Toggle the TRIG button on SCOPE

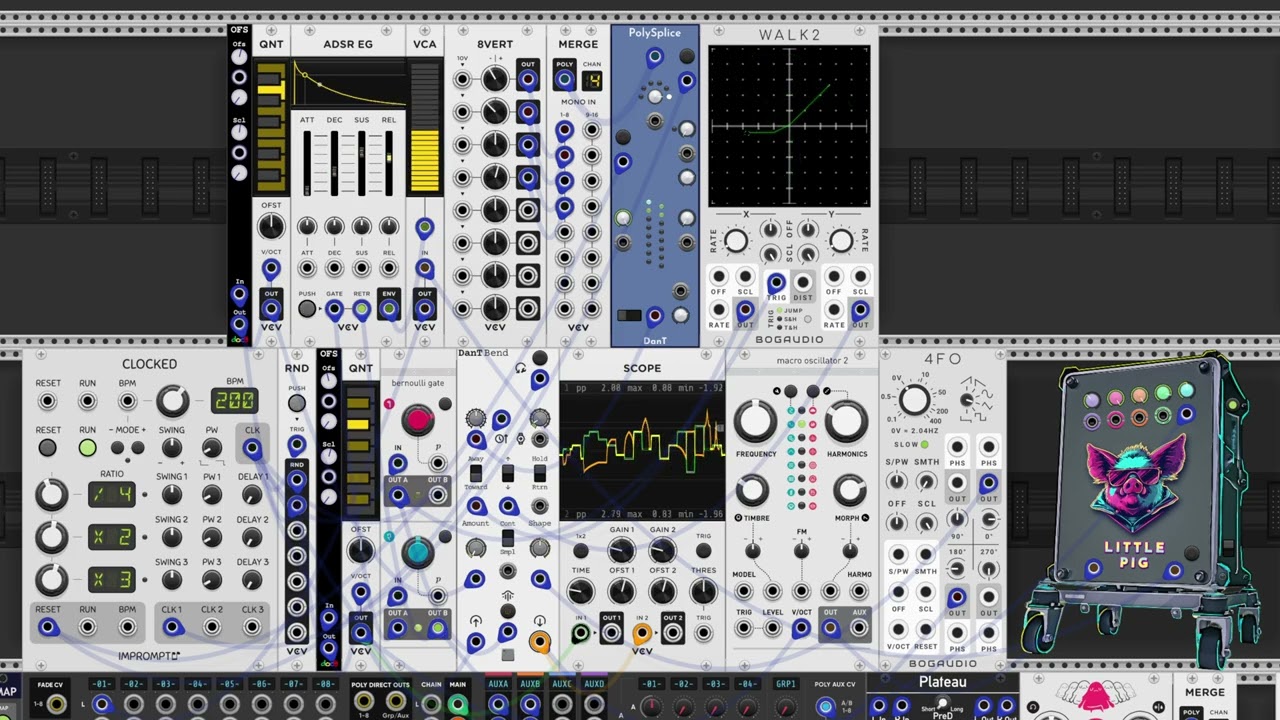(703, 551)
